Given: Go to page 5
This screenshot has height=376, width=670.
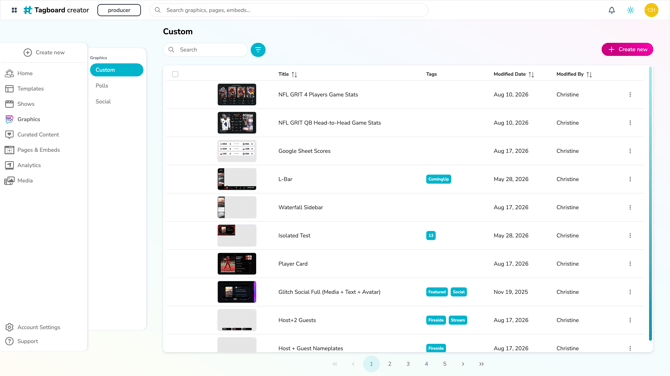Looking at the screenshot, I should pos(444,364).
